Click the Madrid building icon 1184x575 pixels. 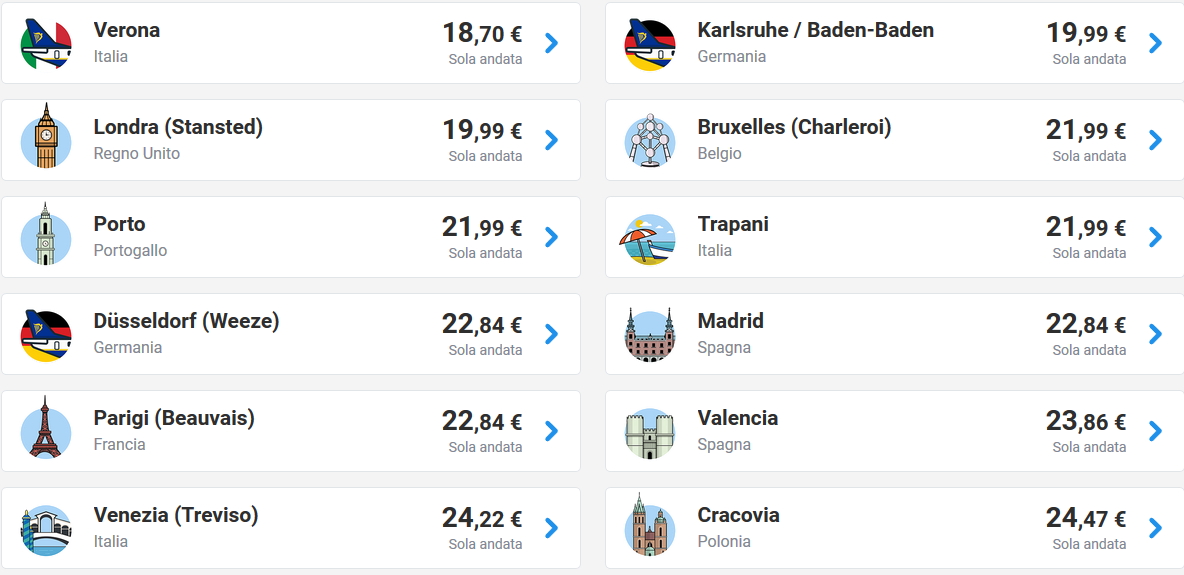coord(650,334)
